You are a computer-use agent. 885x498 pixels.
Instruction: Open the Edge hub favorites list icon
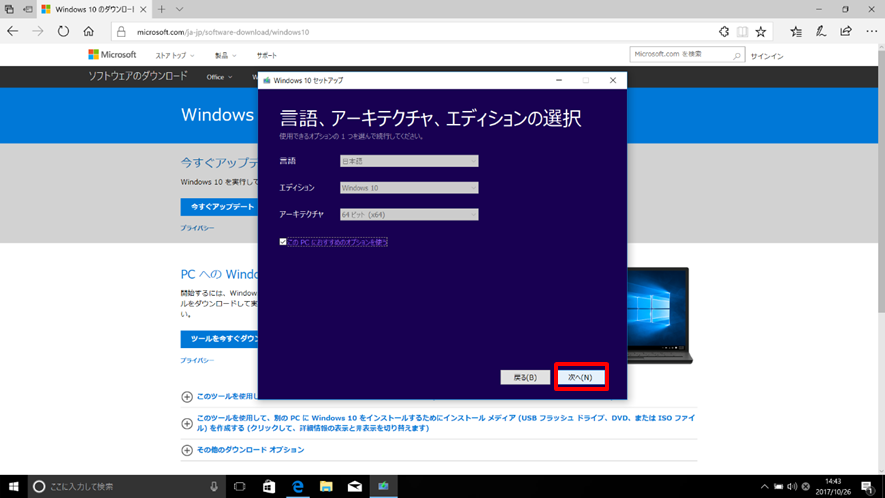[796, 32]
